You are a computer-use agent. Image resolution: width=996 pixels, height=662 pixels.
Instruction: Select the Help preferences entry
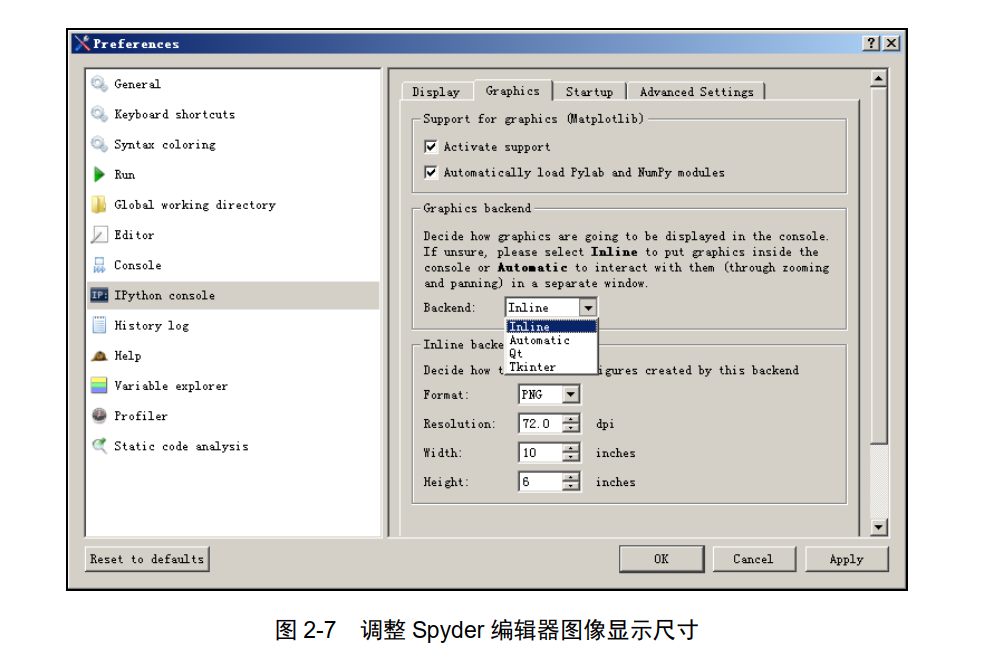click(x=232, y=356)
